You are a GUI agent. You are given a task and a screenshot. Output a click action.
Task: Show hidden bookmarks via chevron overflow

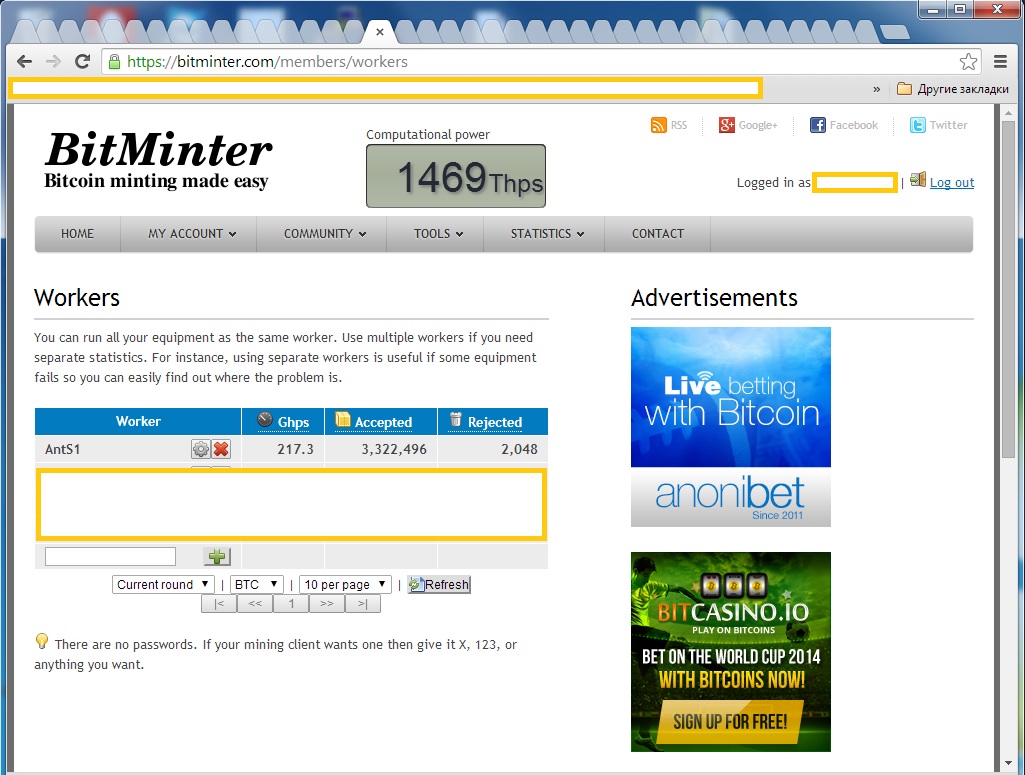click(877, 89)
